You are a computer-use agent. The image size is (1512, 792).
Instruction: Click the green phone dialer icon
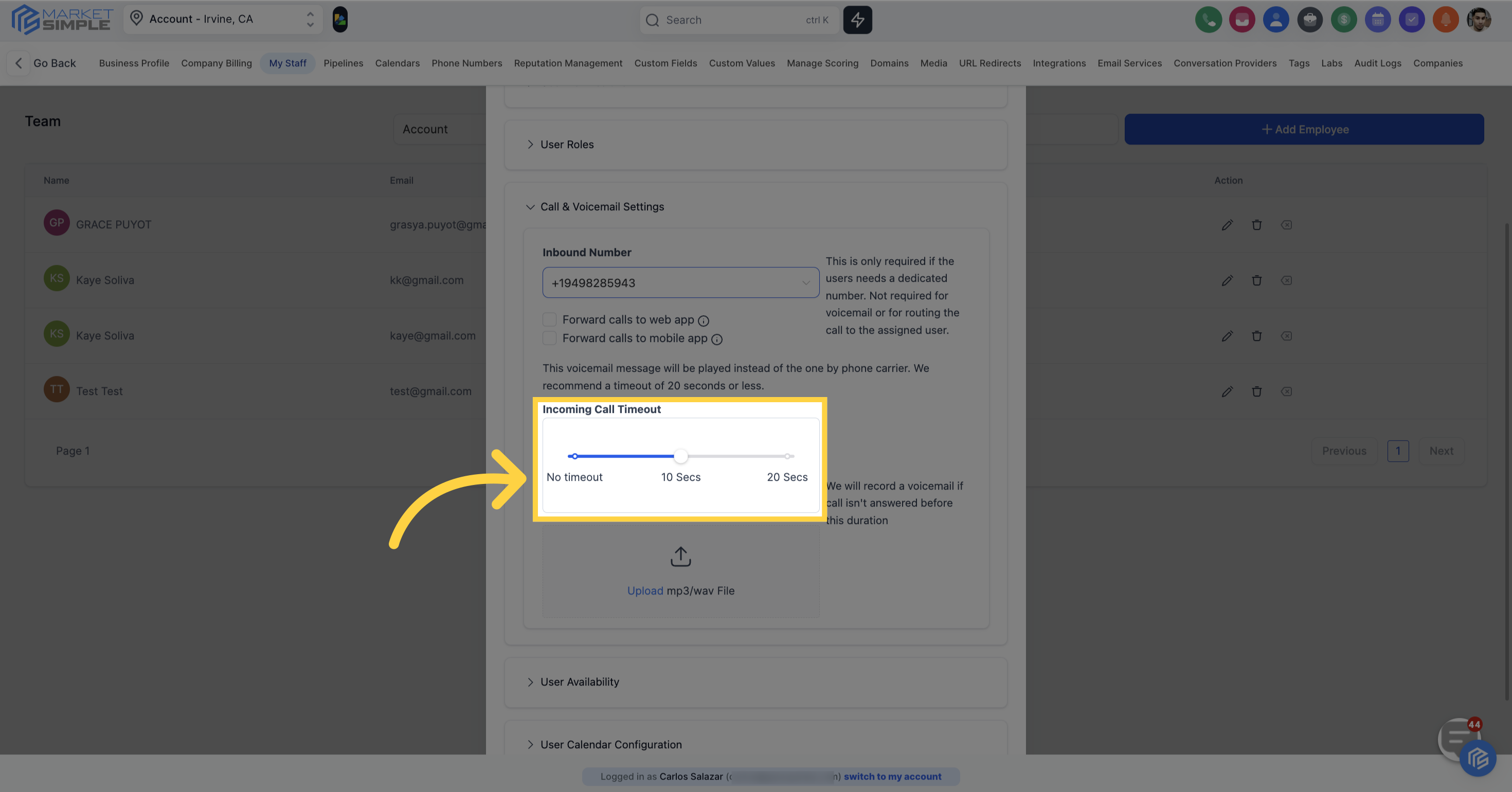[x=1208, y=20]
